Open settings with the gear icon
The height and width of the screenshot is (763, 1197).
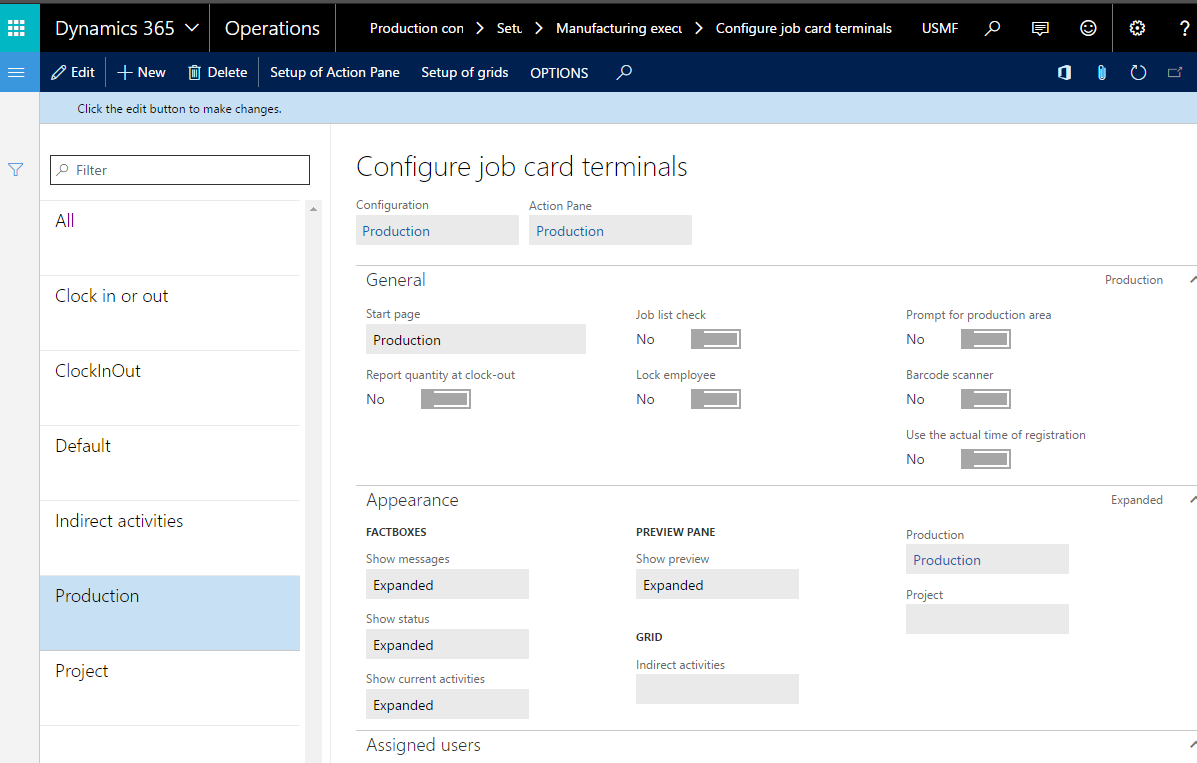click(x=1137, y=27)
